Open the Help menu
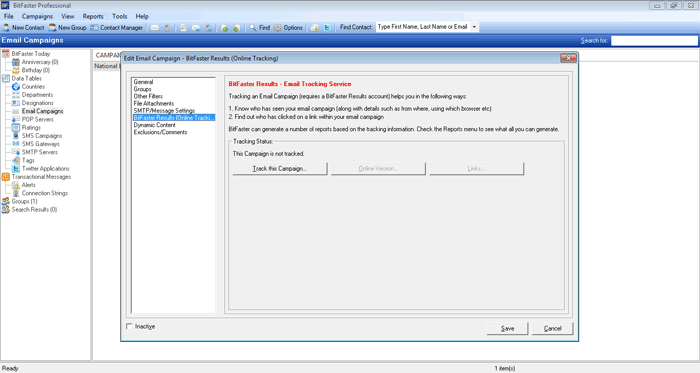 [x=142, y=17]
